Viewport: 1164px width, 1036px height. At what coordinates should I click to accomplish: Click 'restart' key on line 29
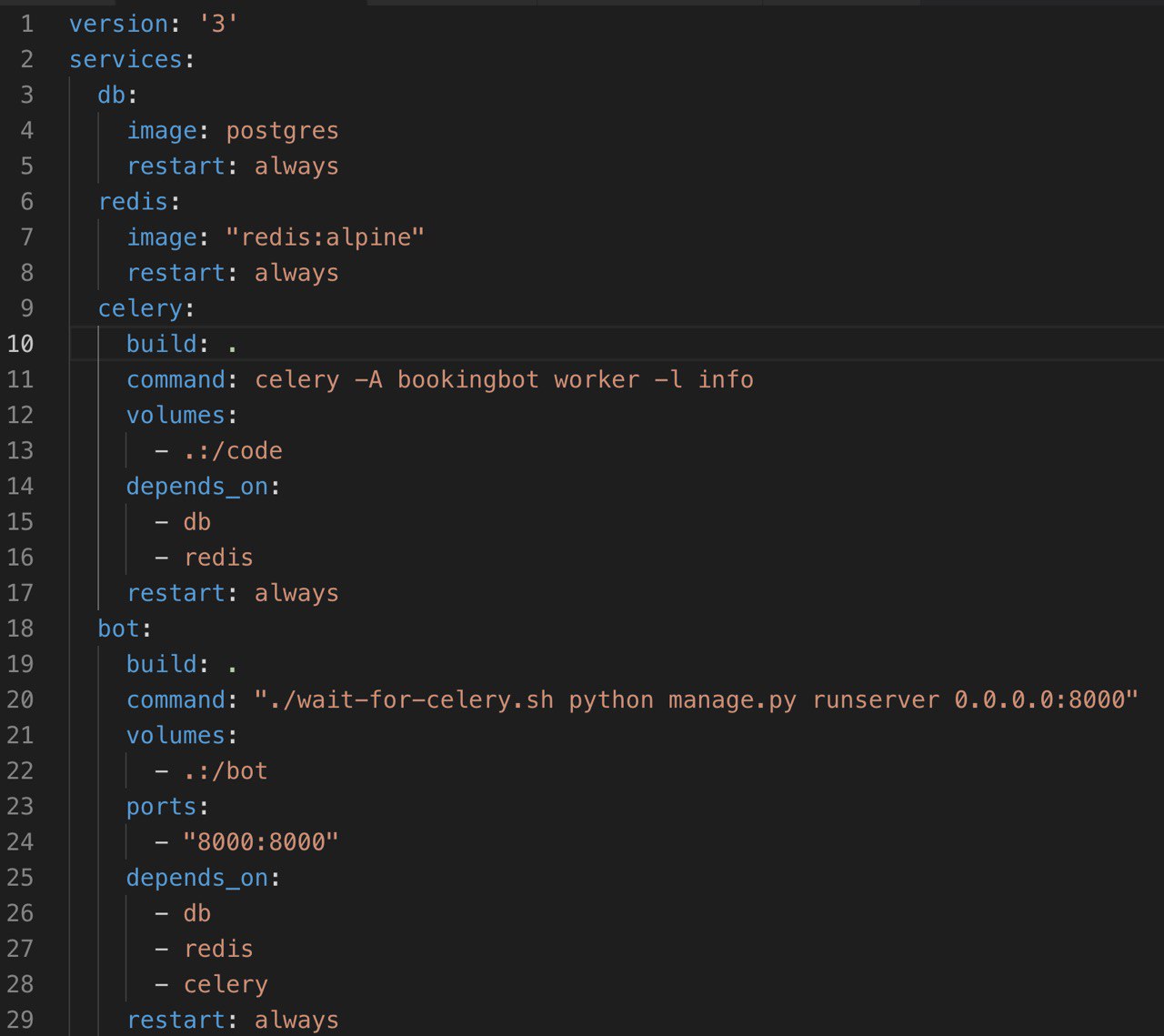pyautogui.click(x=176, y=1020)
